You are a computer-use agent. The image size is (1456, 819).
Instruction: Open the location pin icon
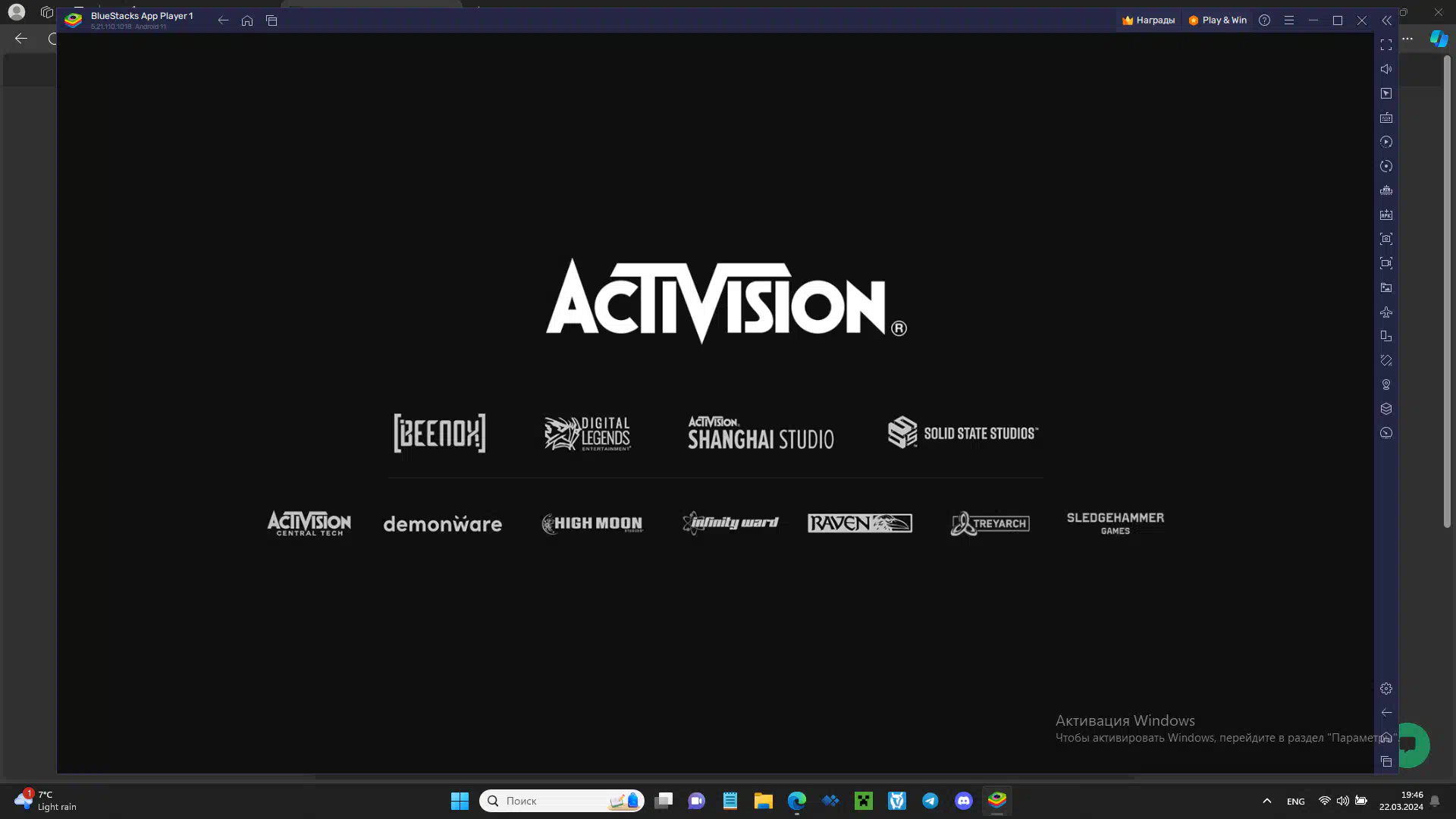pyautogui.click(x=1386, y=384)
